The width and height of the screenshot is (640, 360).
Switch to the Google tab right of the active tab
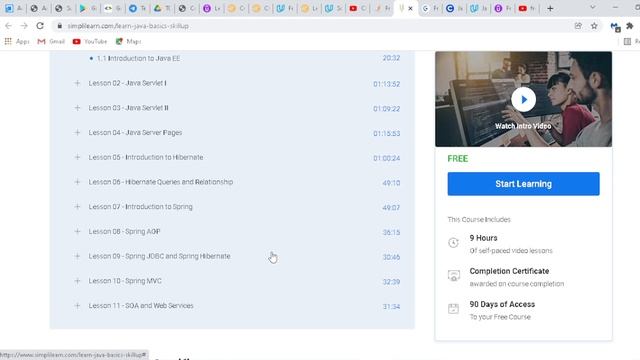pos(429,8)
